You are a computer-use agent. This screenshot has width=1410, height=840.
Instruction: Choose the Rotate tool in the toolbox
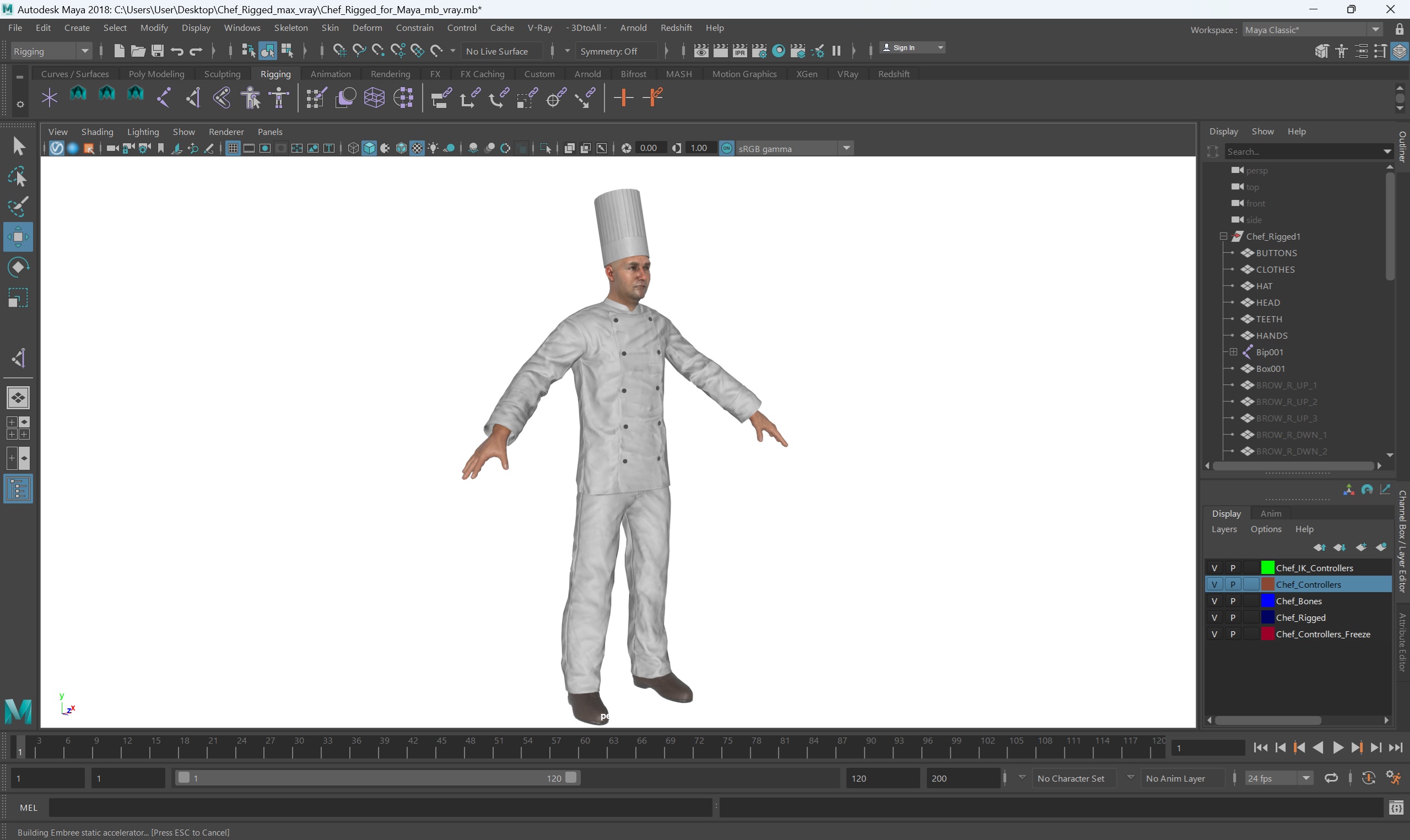(x=18, y=267)
